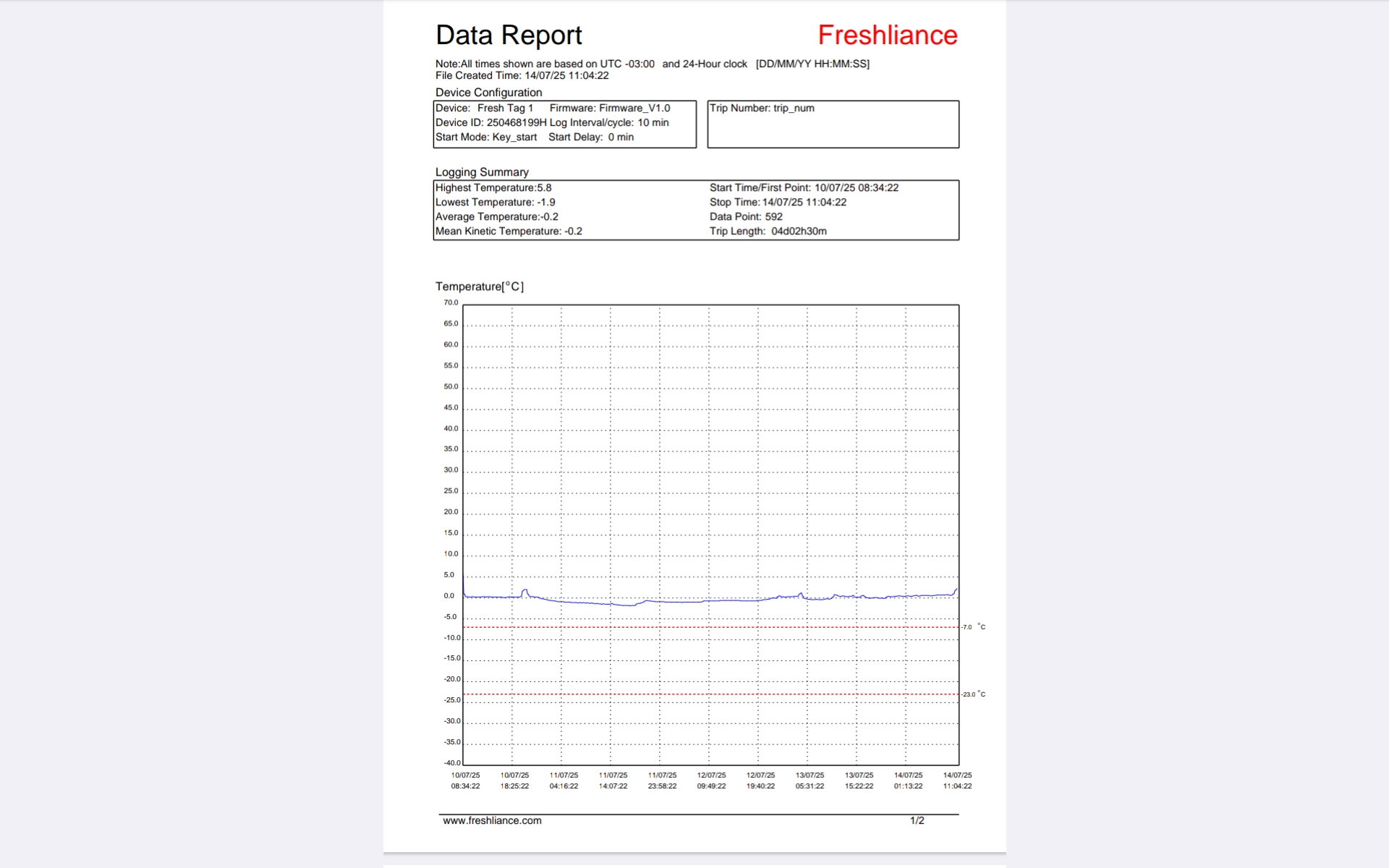Click the 12/07/25 09:49:22 x-axis label

point(711,780)
